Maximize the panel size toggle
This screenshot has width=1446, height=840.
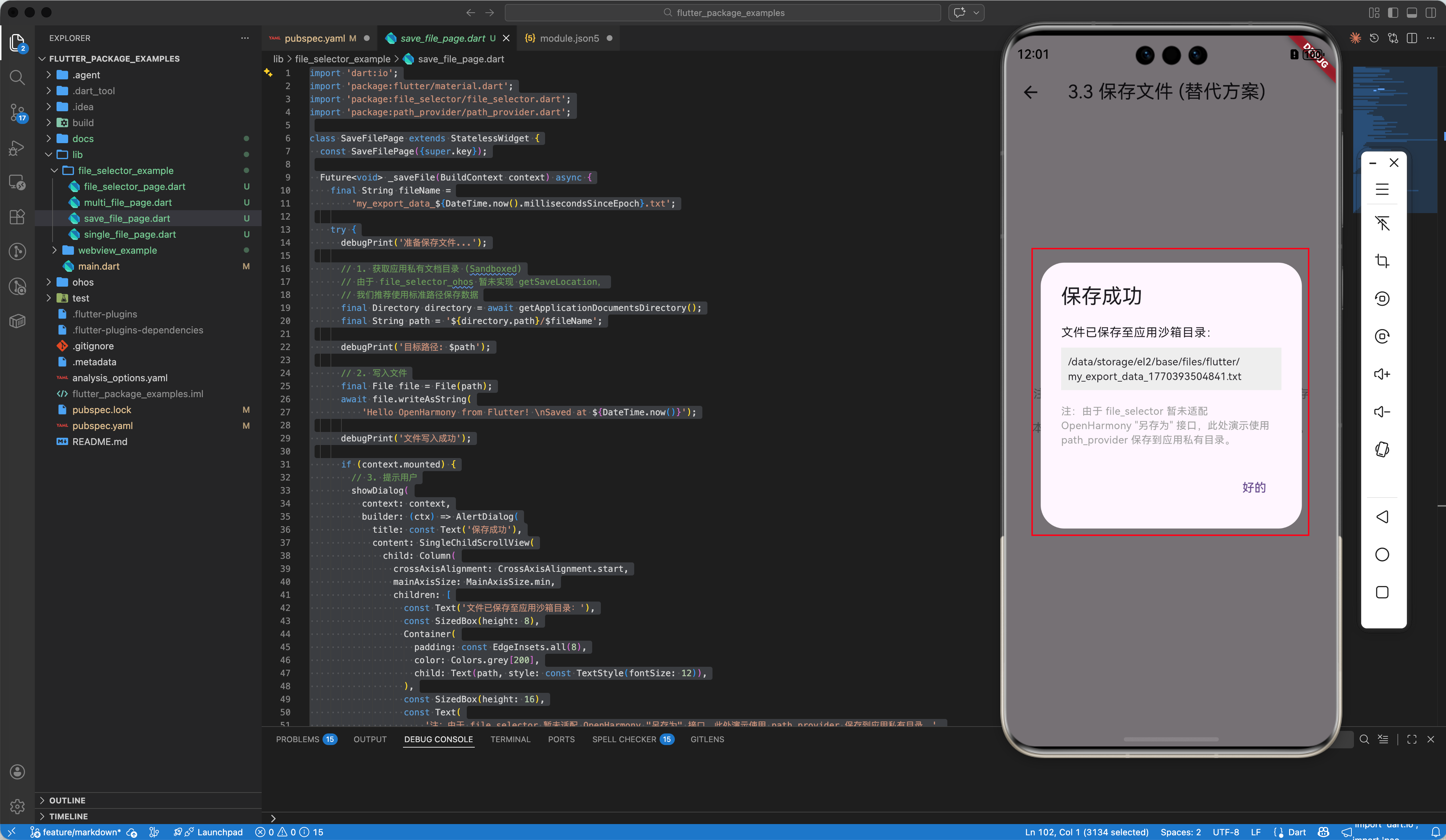(1412, 739)
